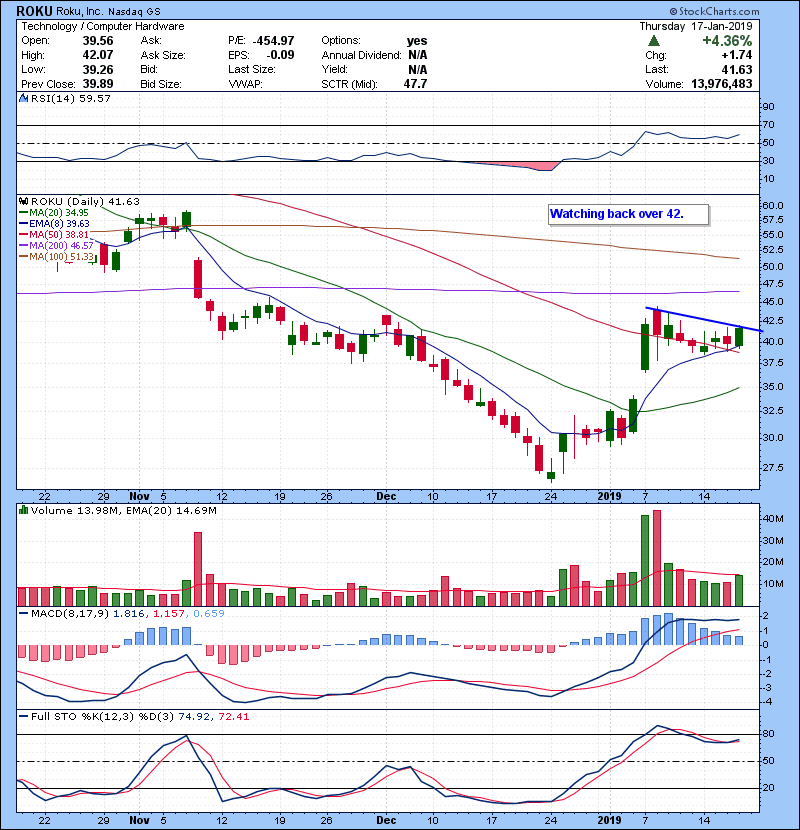Click the 40M volume axis label
This screenshot has height=830, width=800.
pyautogui.click(x=774, y=519)
